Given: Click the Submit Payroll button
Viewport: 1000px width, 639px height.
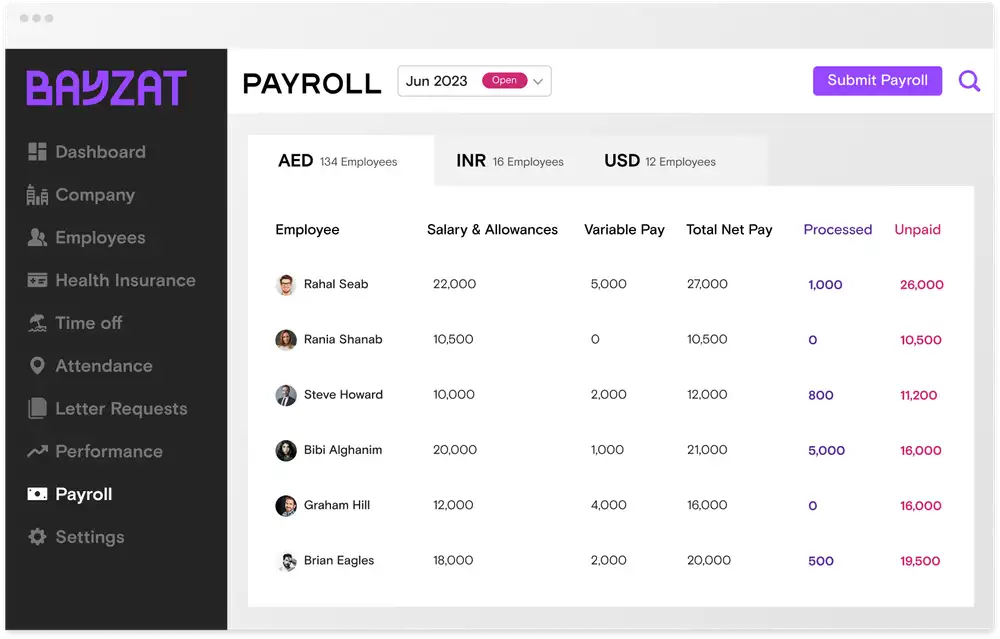Looking at the screenshot, I should 877,81.
